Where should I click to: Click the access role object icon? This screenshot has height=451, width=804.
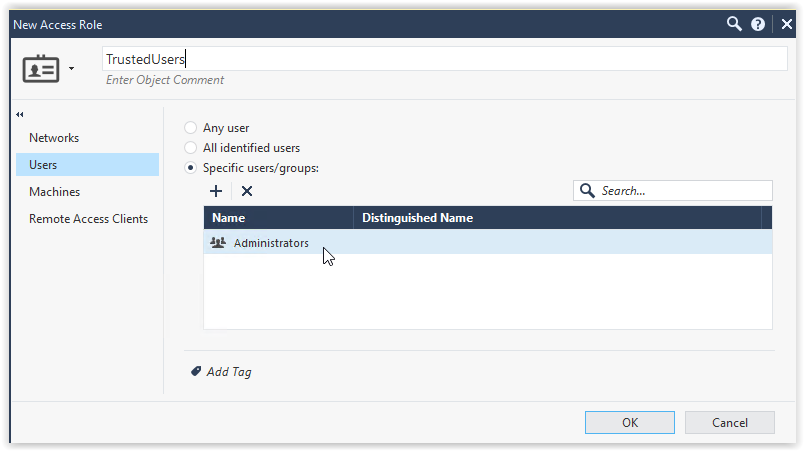point(41,69)
